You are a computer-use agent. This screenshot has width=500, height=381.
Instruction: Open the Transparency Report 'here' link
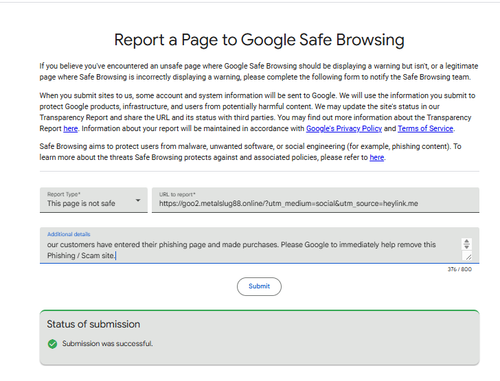[70, 129]
